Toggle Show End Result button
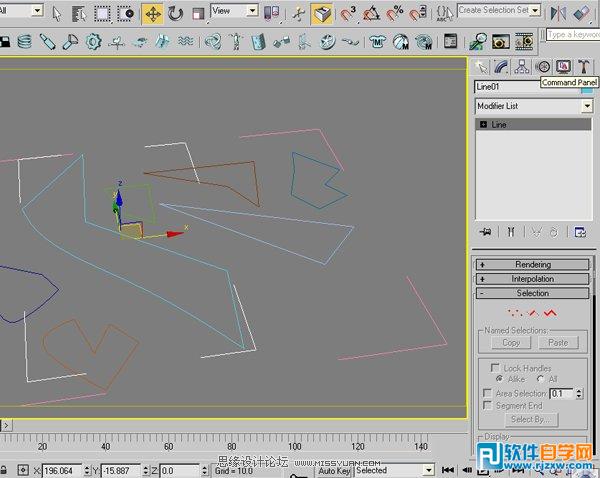Viewport: 600px width, 478px height. (x=511, y=232)
